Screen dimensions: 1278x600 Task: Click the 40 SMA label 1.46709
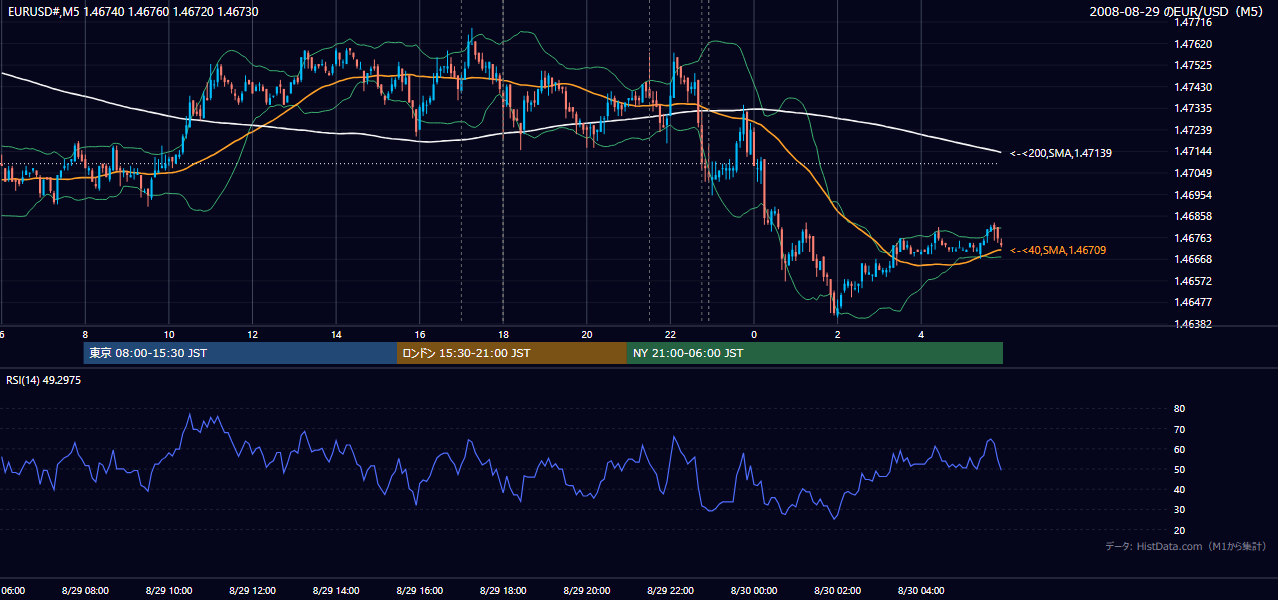pyautogui.click(x=1059, y=250)
